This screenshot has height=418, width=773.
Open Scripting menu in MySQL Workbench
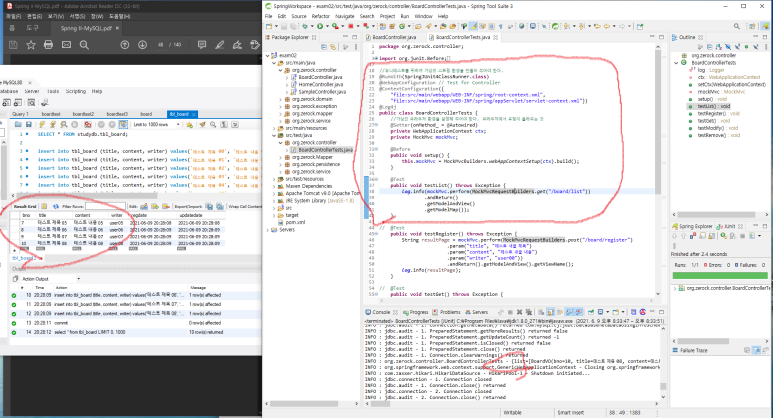pyautogui.click(x=75, y=91)
